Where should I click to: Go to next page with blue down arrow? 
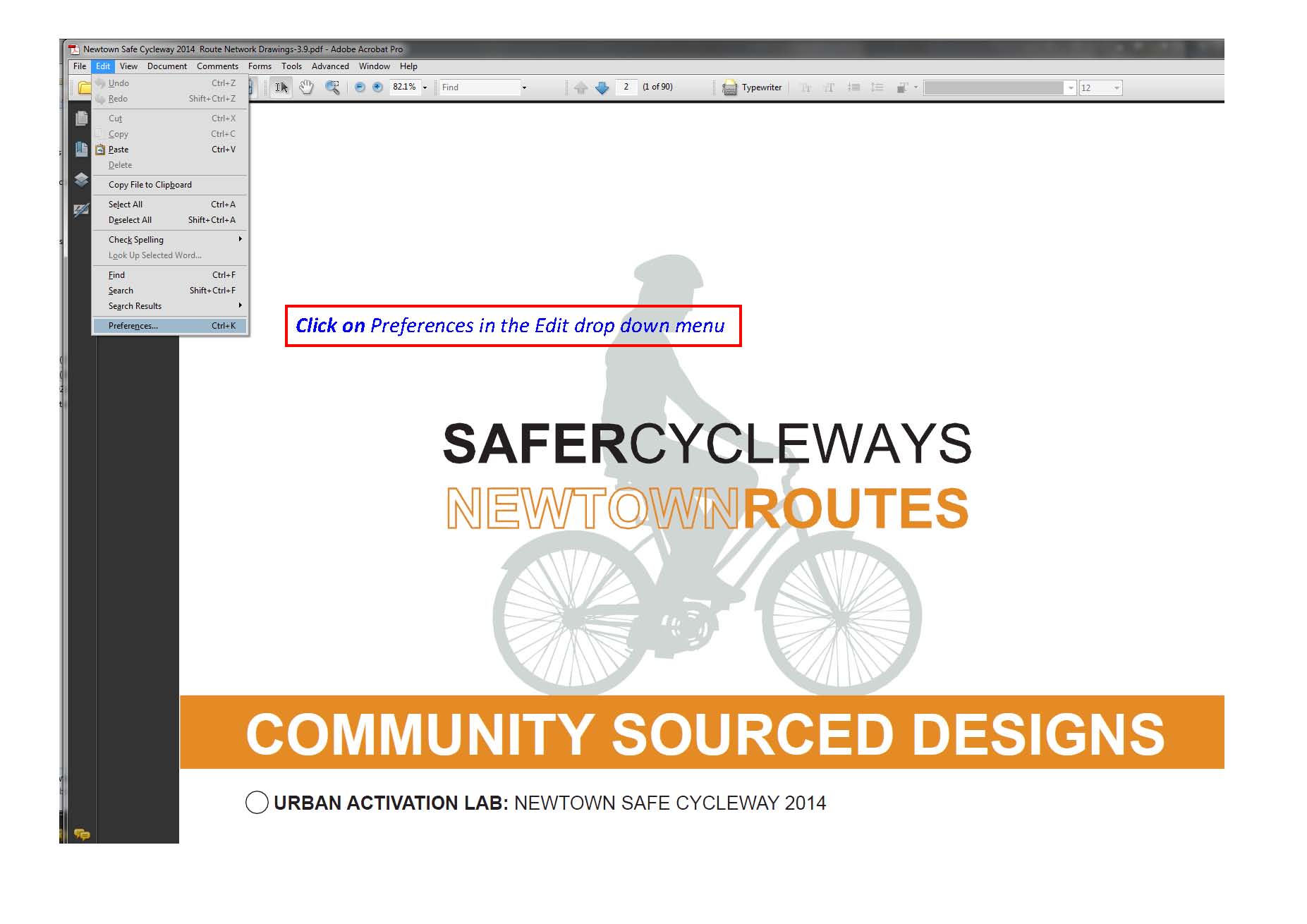pyautogui.click(x=602, y=87)
